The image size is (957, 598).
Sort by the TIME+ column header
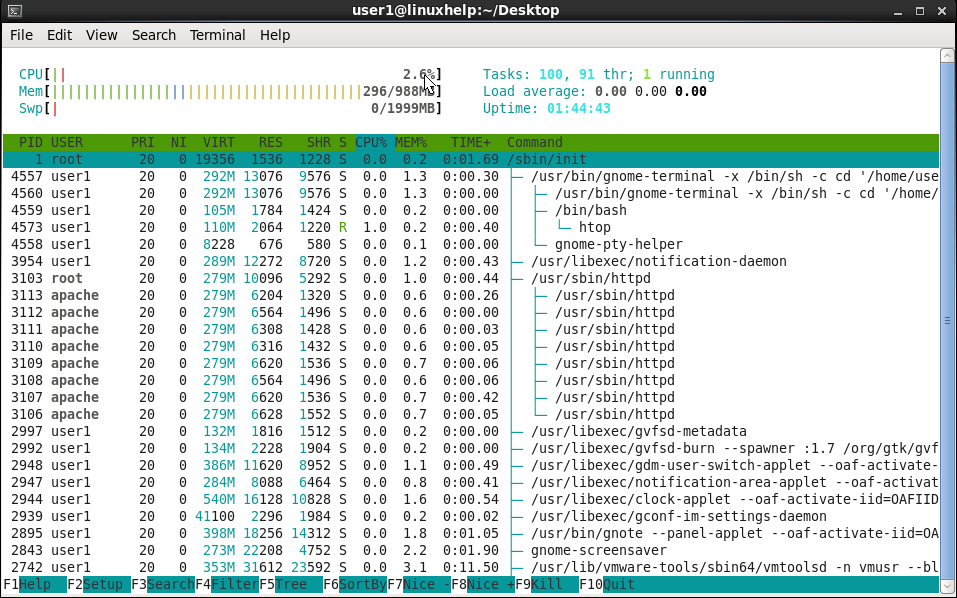[x=471, y=142]
